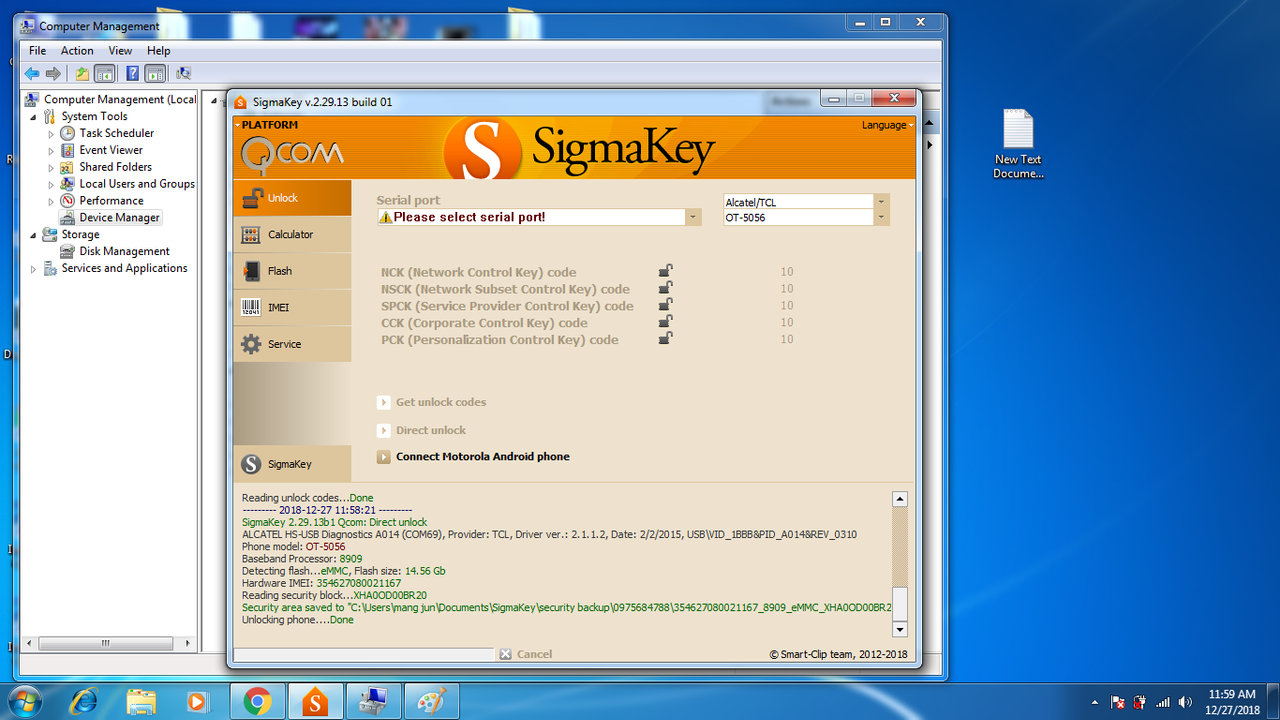Open the Alcatel/TCL brand dropdown
This screenshot has height=720, width=1280.
tap(880, 200)
